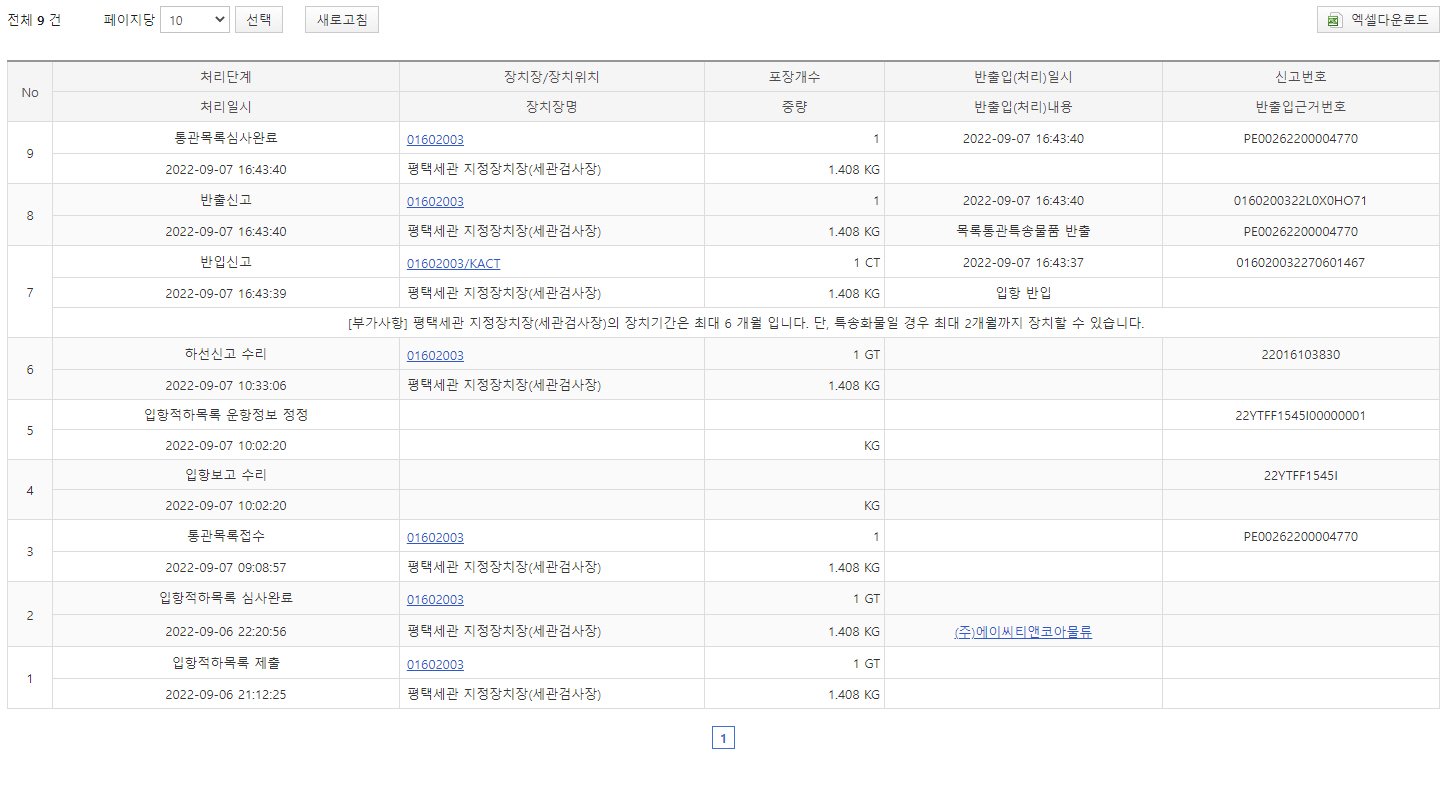Viewport: 1445px width, 796px height.
Task: Open 01602003 link in row 9
Action: click(x=435, y=140)
